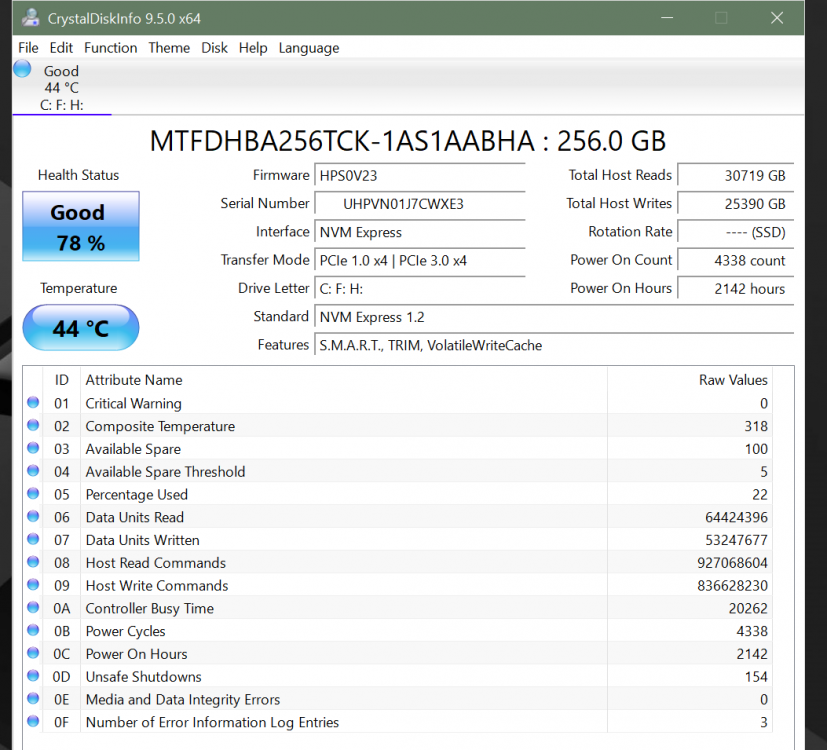This screenshot has height=750, width=827.
Task: Click status orb for Critical Warning row
Action: click(x=33, y=403)
